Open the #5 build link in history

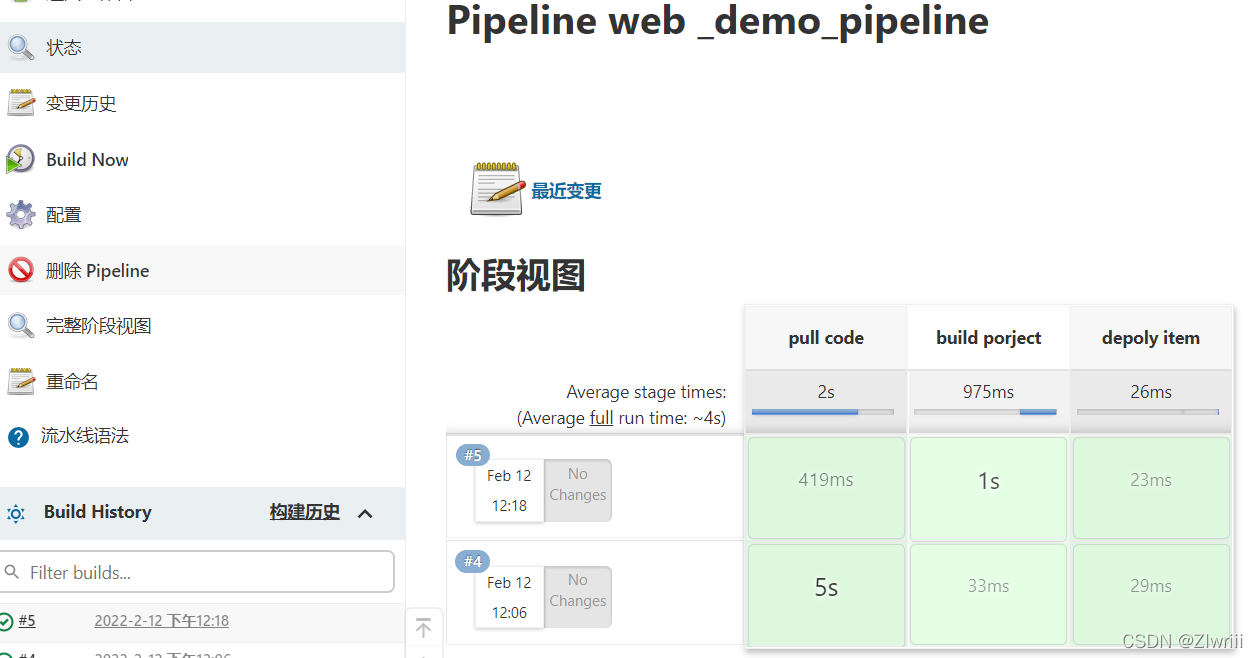27,621
